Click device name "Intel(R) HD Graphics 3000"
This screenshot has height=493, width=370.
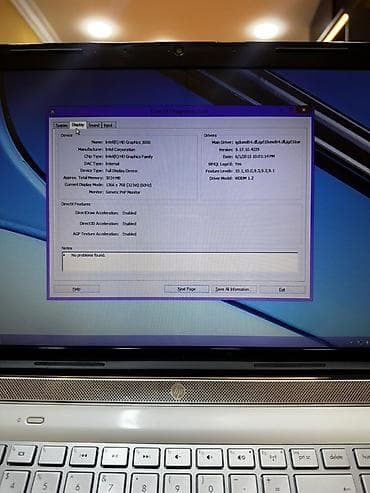pyautogui.click(x=128, y=142)
